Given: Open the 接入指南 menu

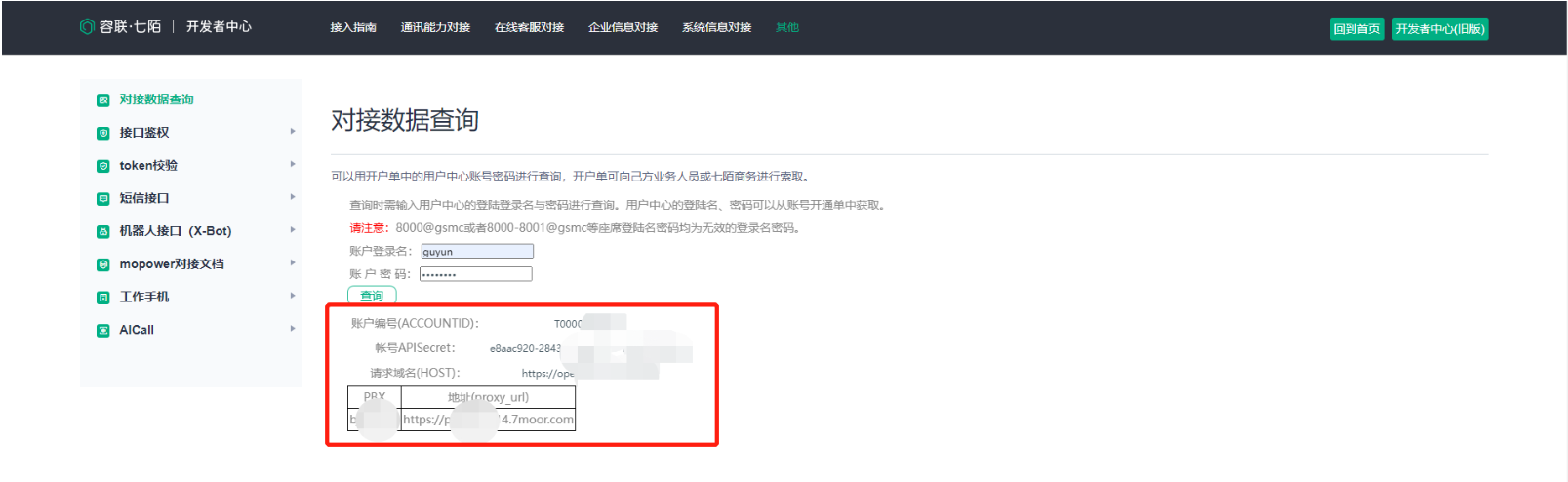Looking at the screenshot, I should tap(353, 28).
